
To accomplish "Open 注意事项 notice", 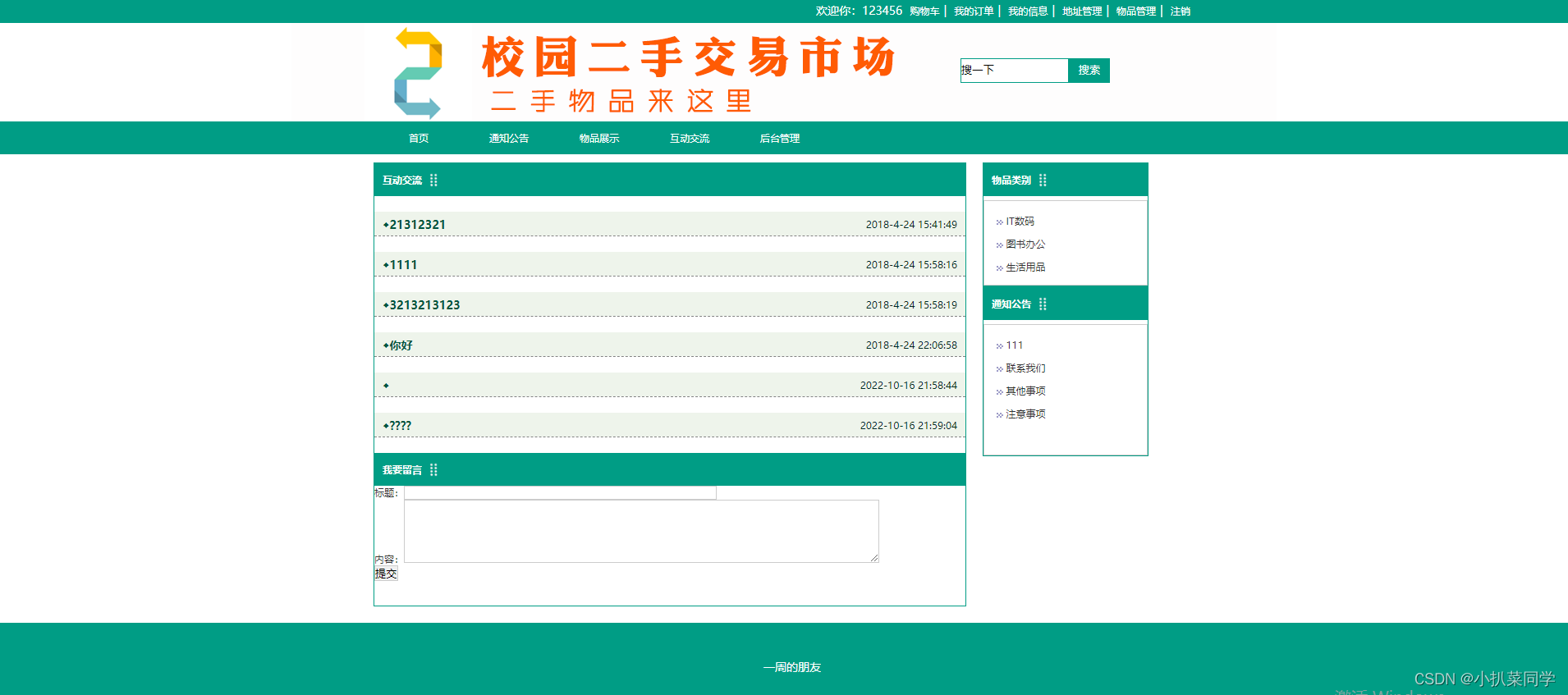I will pyautogui.click(x=1025, y=414).
